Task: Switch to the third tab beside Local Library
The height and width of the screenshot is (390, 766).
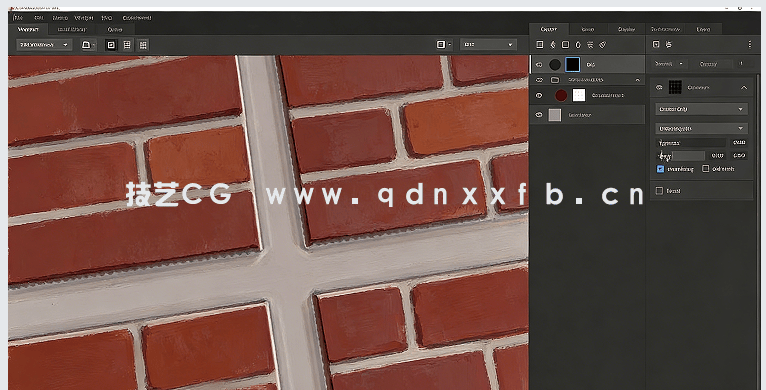Action: click(115, 29)
